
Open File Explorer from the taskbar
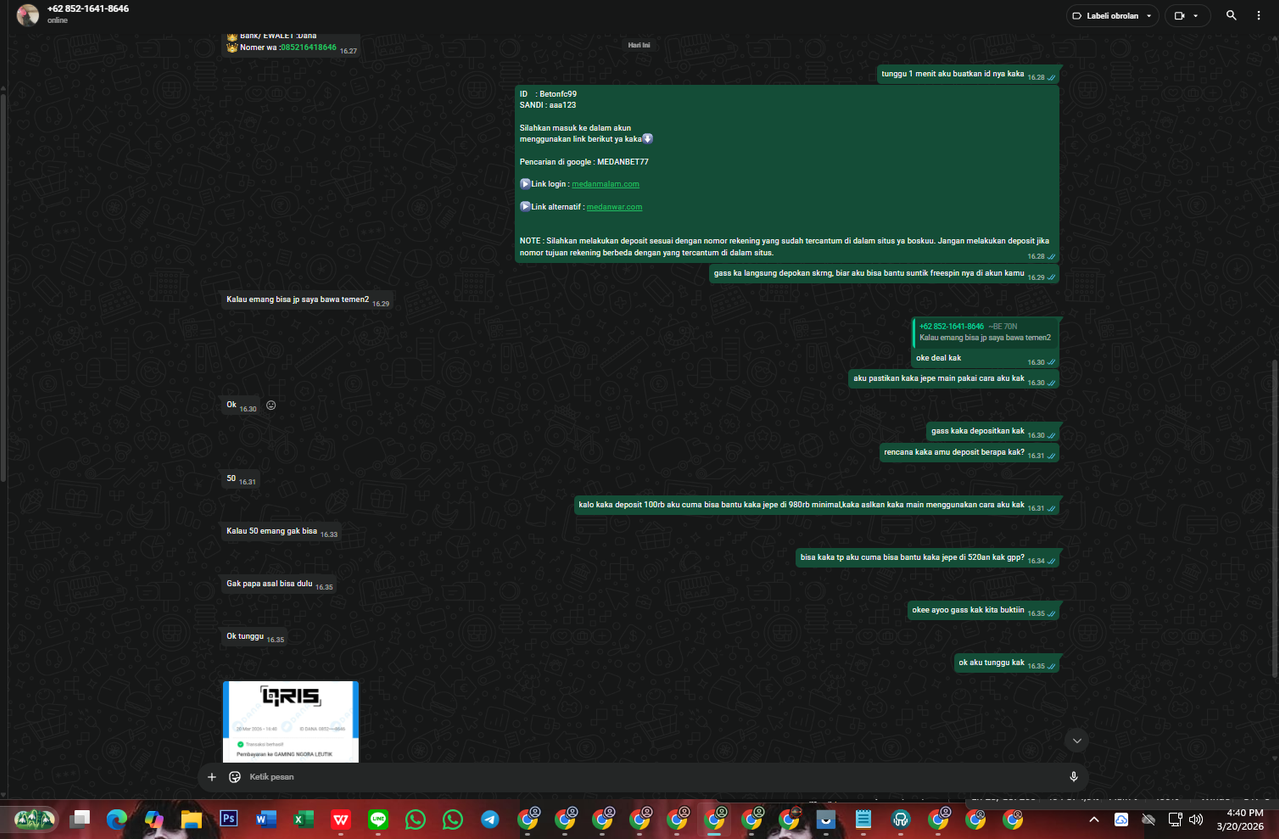191,820
